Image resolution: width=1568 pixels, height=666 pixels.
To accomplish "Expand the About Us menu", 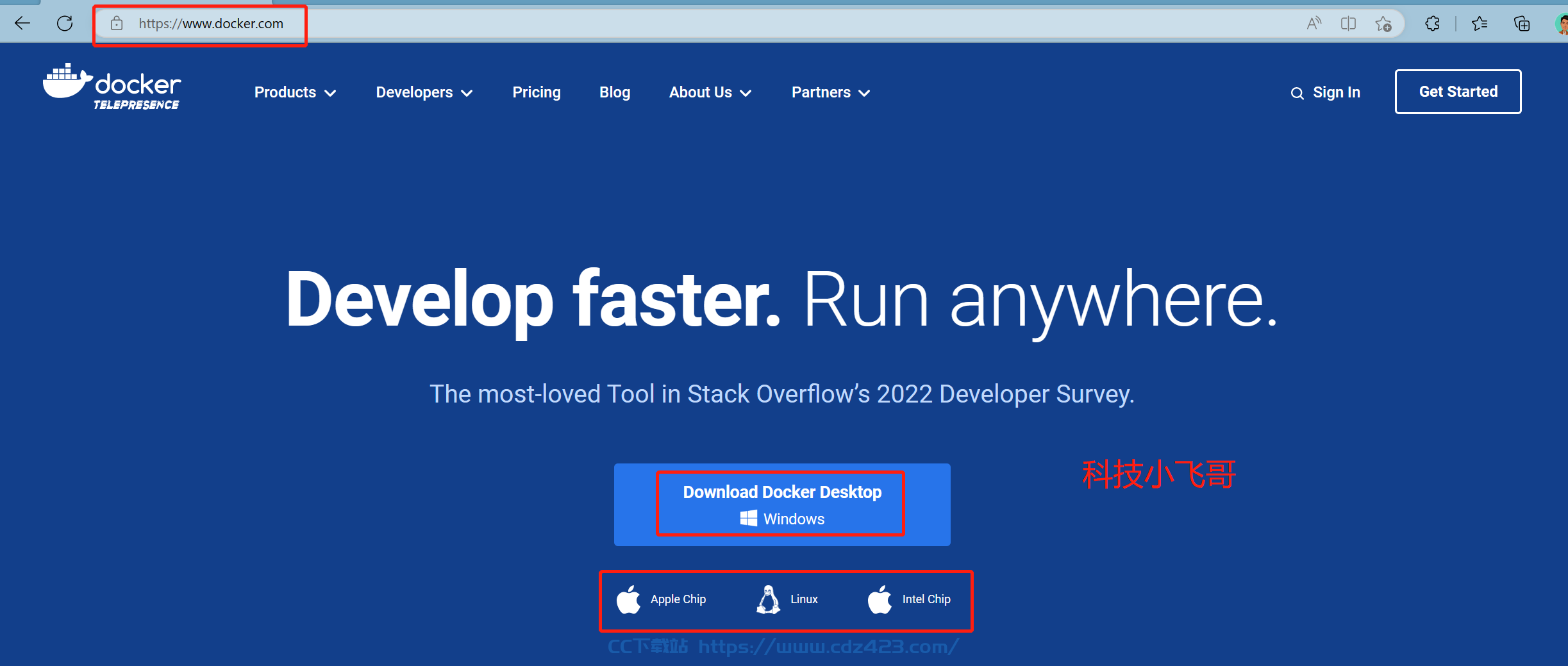I will (710, 92).
